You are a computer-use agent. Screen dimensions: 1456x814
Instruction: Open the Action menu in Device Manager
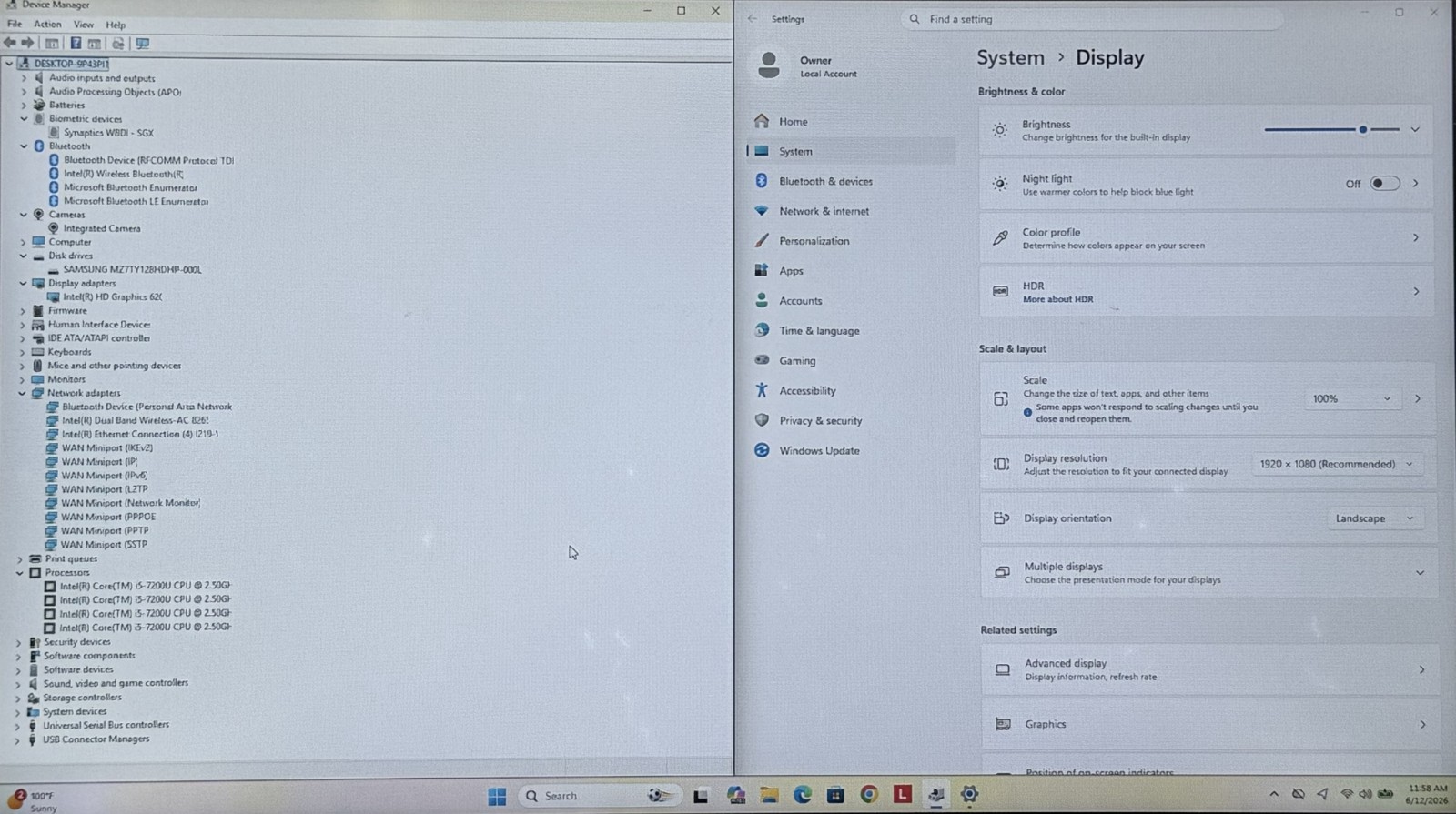point(47,25)
